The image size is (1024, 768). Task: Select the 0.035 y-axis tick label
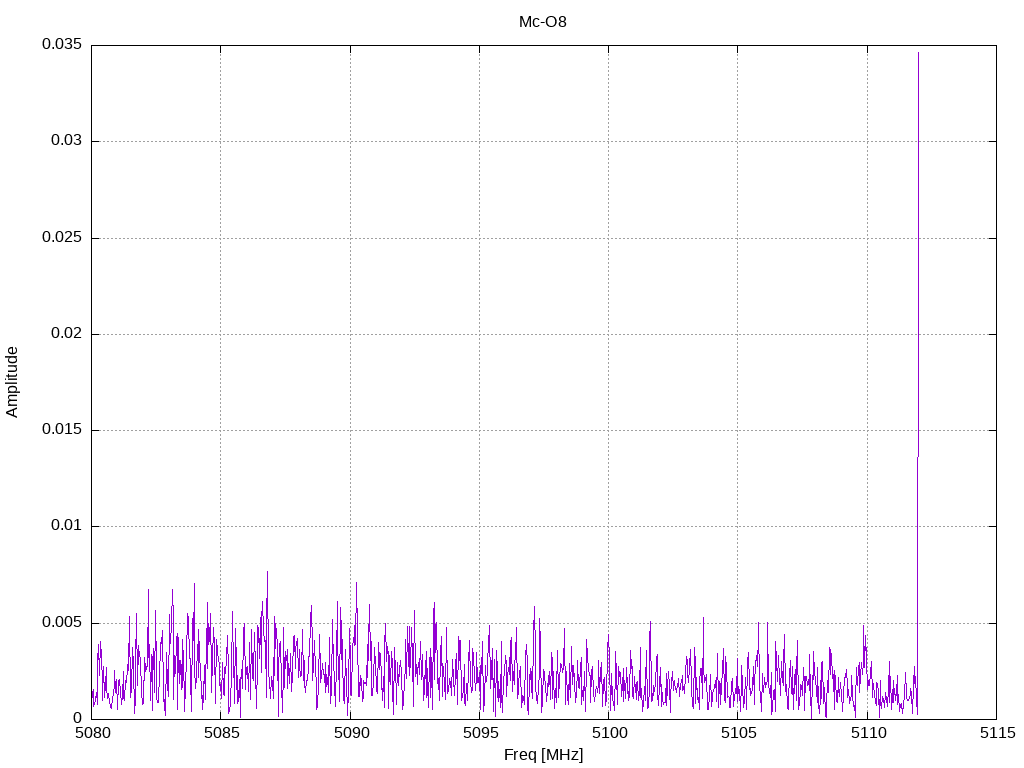(61, 45)
